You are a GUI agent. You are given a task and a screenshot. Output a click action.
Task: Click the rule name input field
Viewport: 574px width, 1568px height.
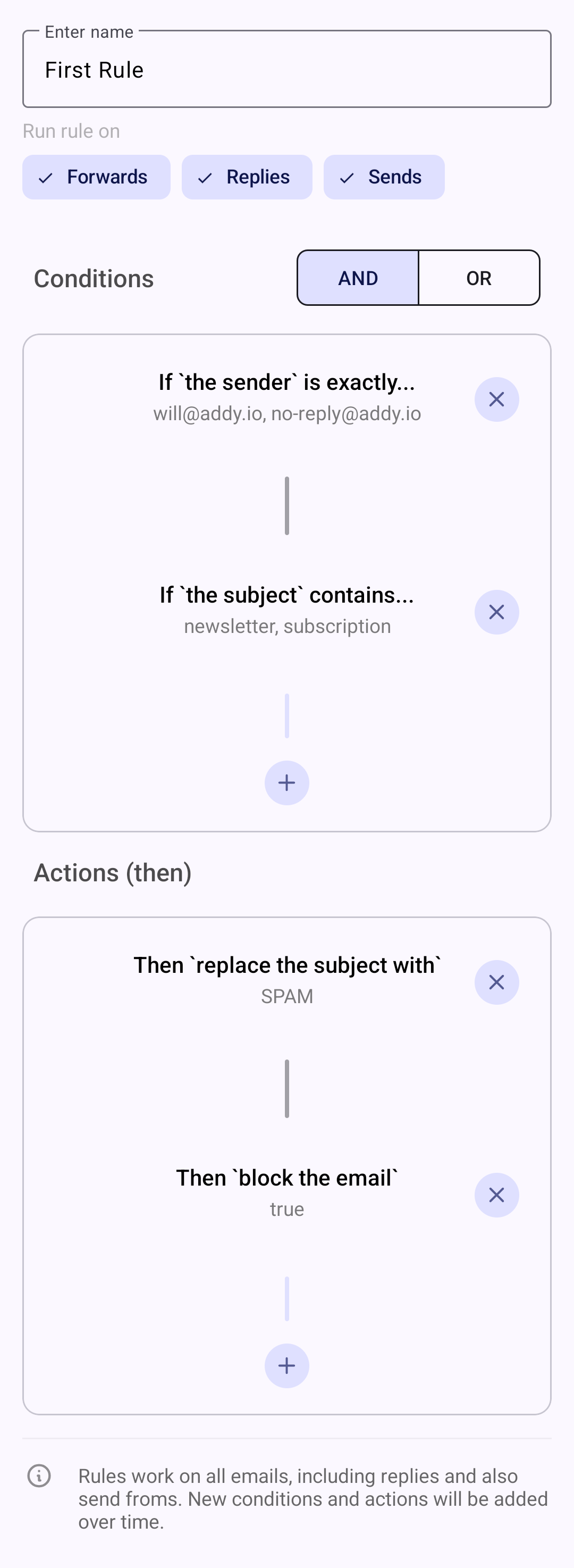[x=286, y=69]
